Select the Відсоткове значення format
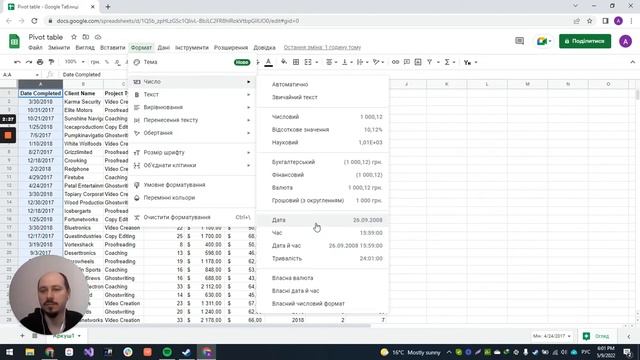Image resolution: width=640 pixels, height=360 pixels. [x=323, y=130]
